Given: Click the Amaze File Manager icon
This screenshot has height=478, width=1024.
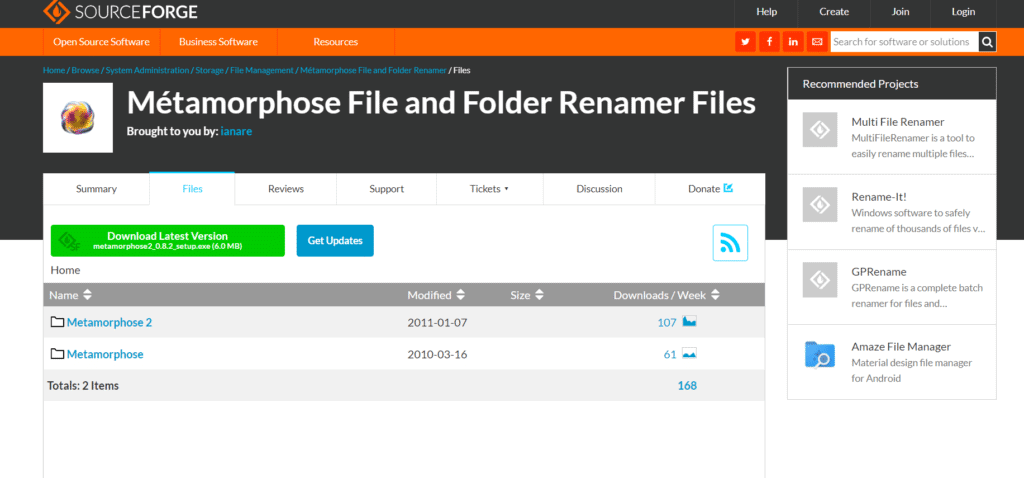Looking at the screenshot, I should (x=820, y=355).
